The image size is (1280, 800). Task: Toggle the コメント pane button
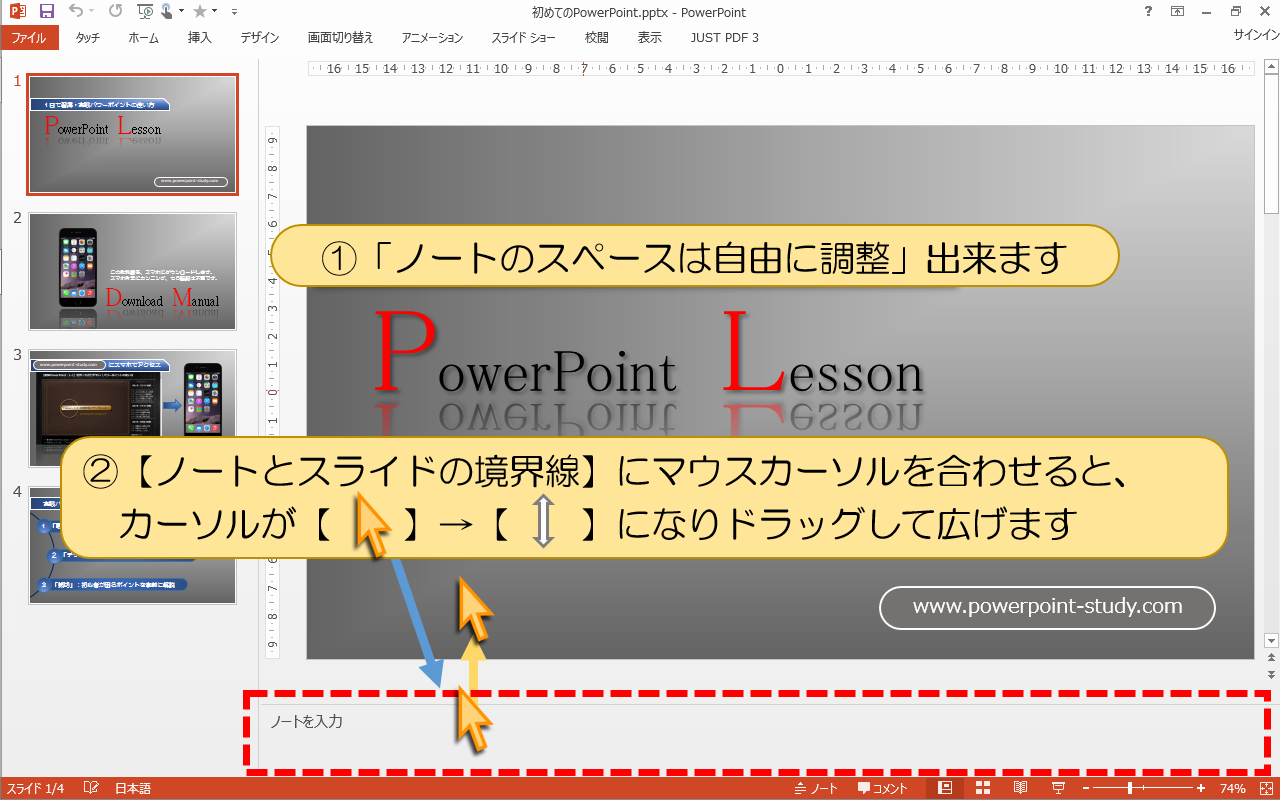pos(883,789)
